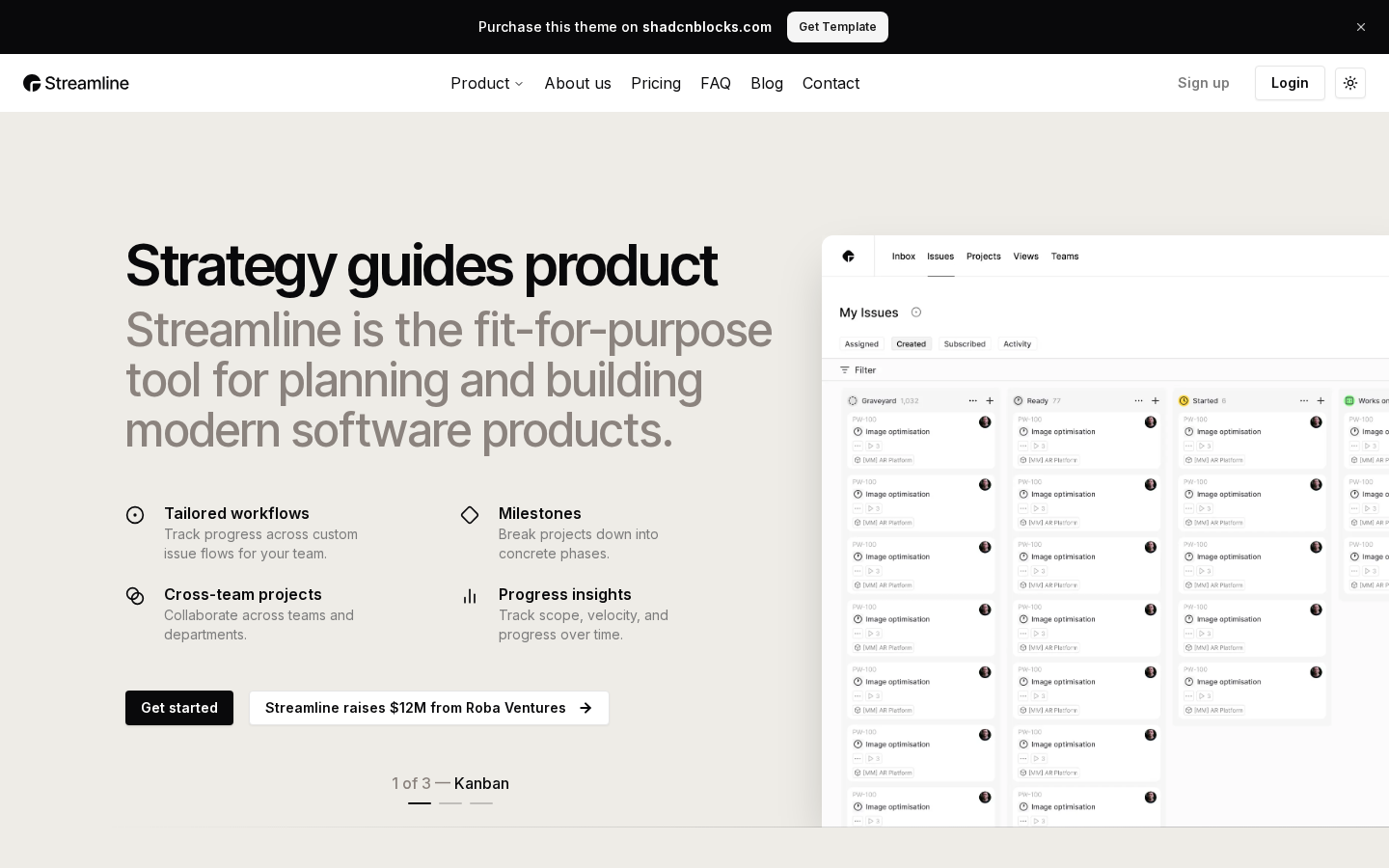Open the Contact page
The width and height of the screenshot is (1389, 868).
pyautogui.click(x=831, y=83)
